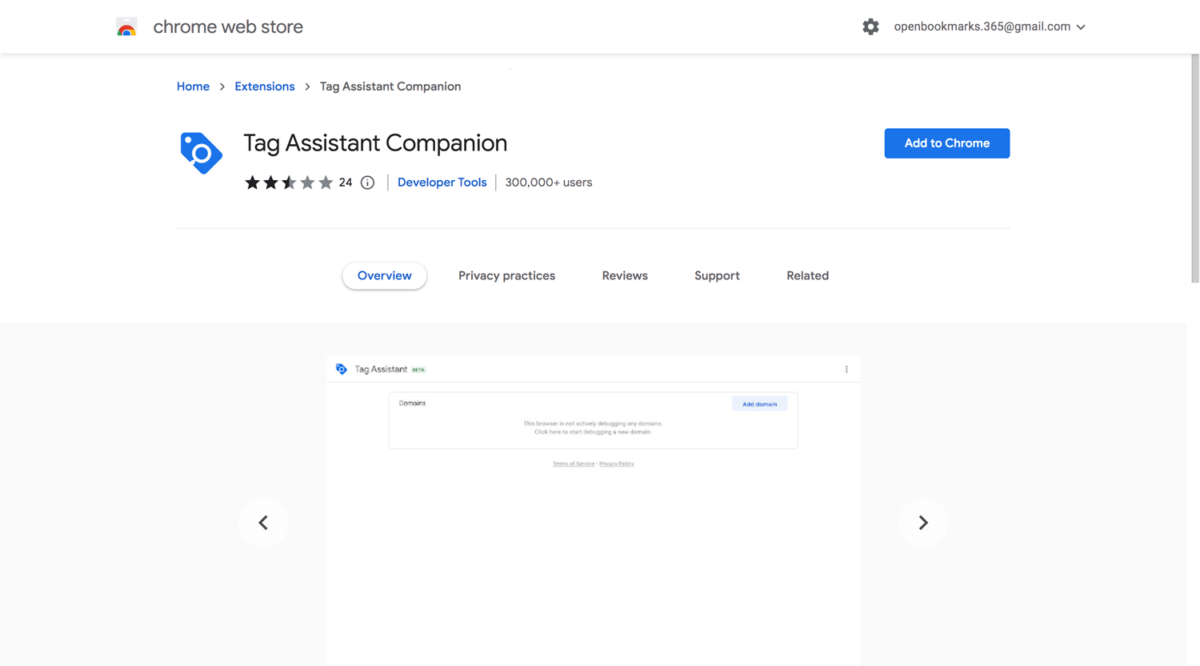The image size is (1200, 666).
Task: Select the Overview tab
Action: pyautogui.click(x=385, y=276)
